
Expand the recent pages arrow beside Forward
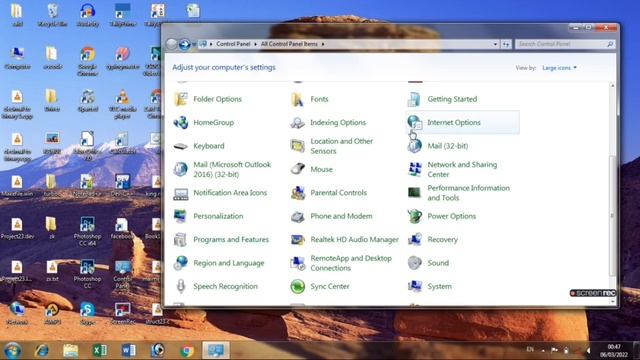point(194,44)
